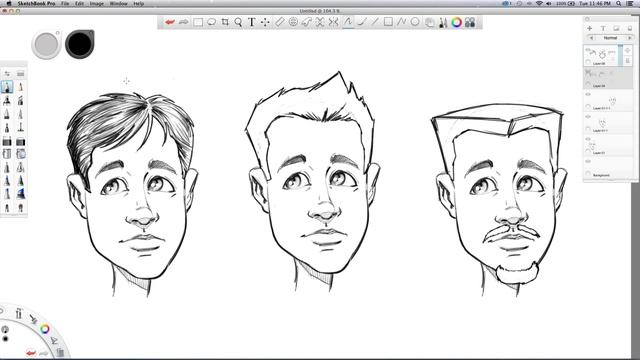The height and width of the screenshot is (360, 640).
Task: Open the Help menu
Action: coord(139,3)
